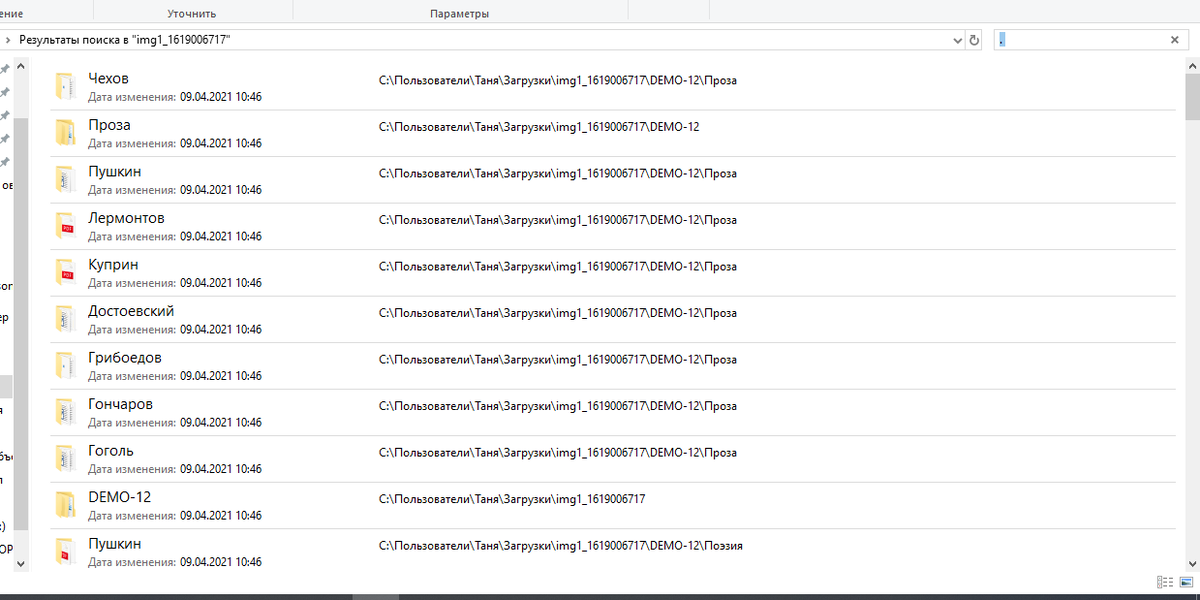Image resolution: width=1200 pixels, height=600 pixels.
Task: Click the Проза folder icon
Action: [x=65, y=133]
